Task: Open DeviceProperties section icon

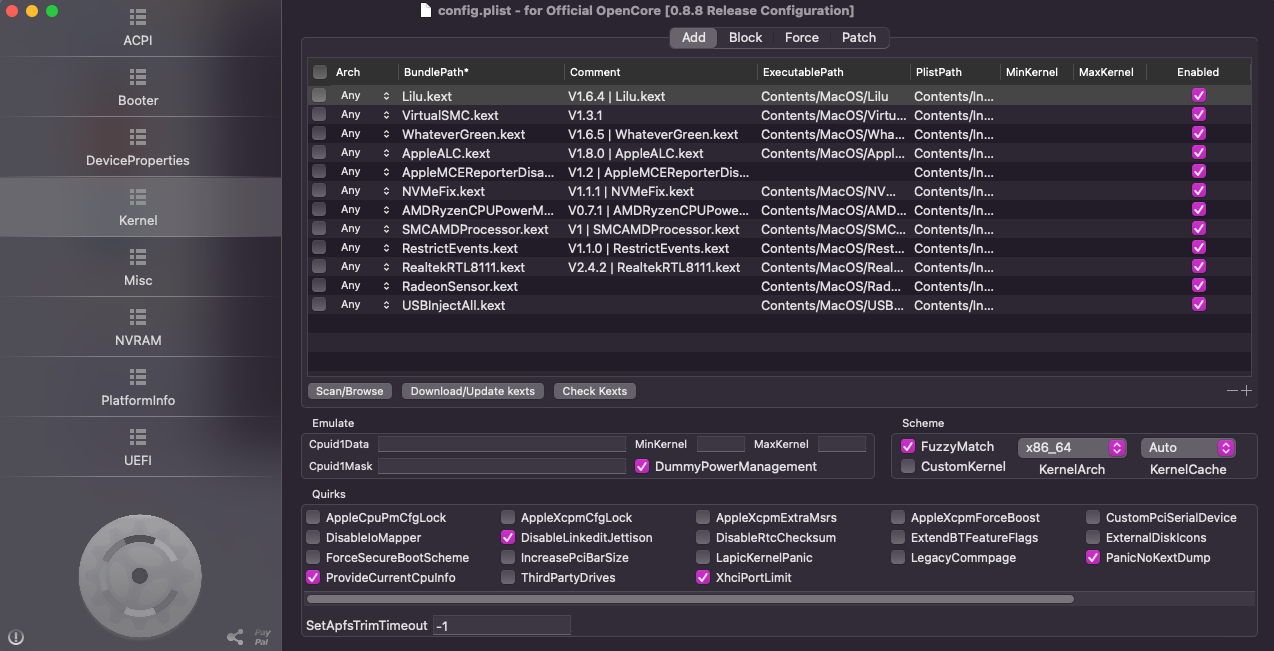Action: tap(138, 137)
